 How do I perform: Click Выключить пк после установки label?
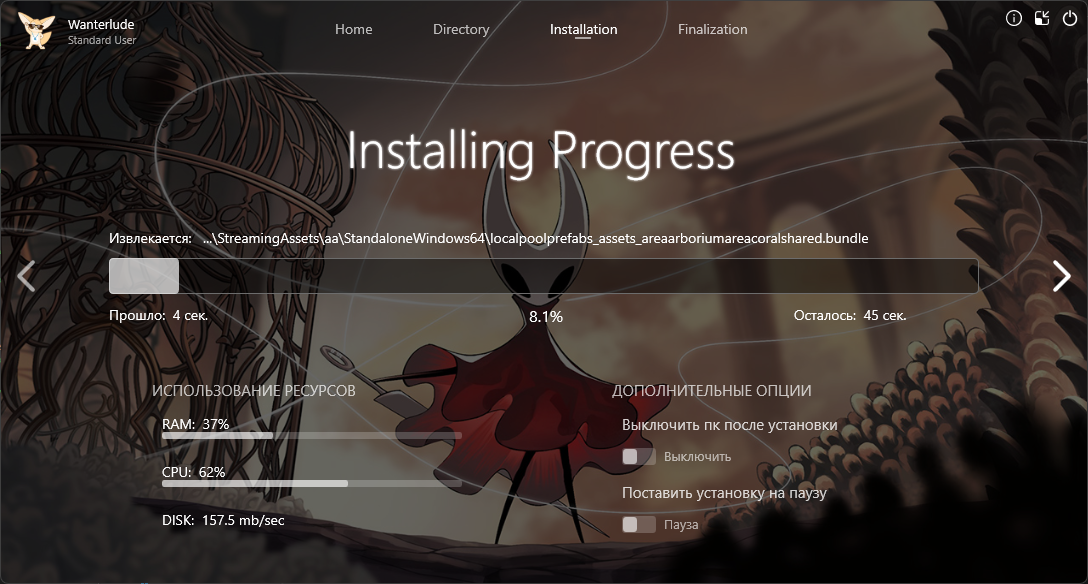pyautogui.click(x=729, y=425)
